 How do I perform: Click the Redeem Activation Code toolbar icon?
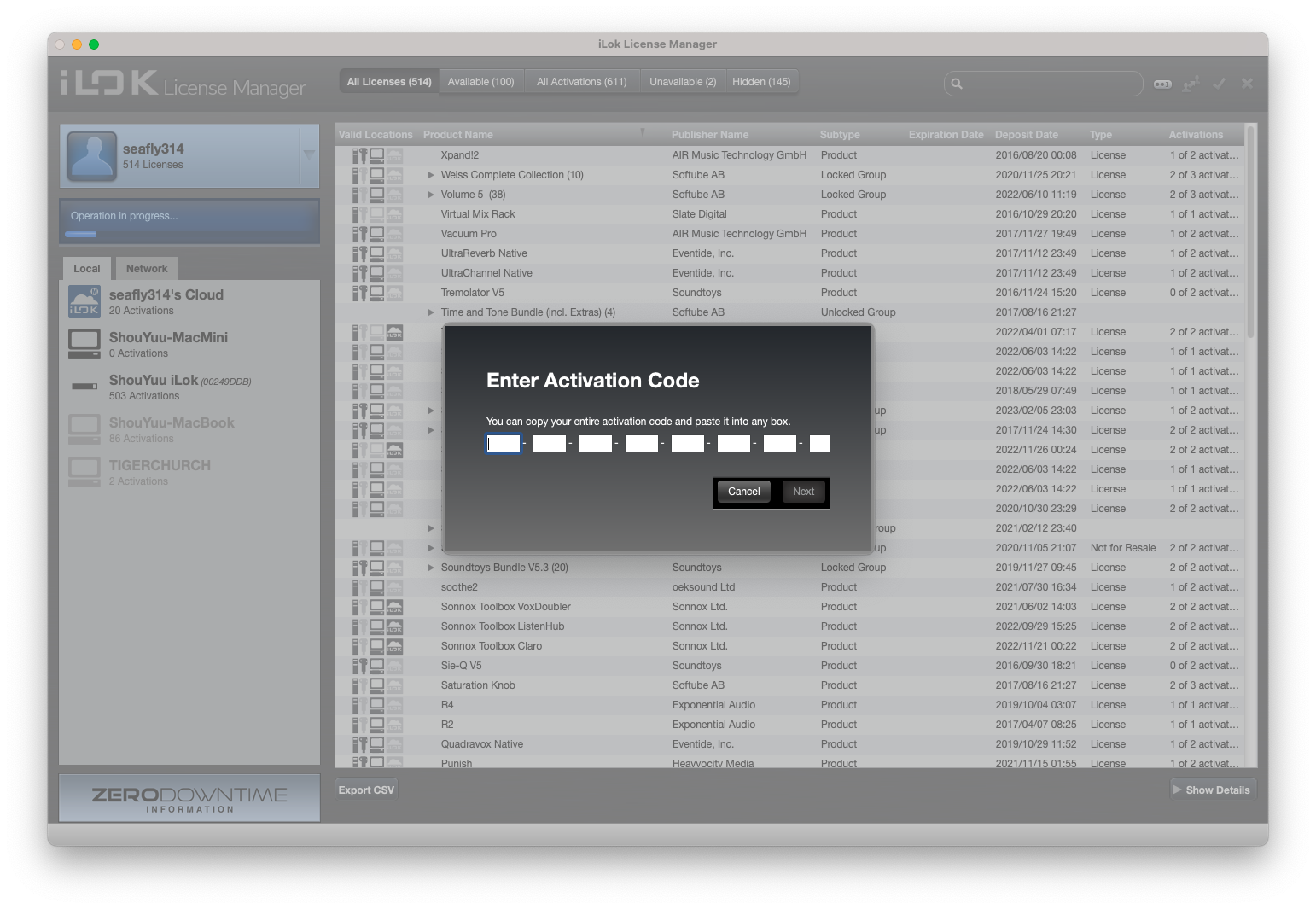click(x=1162, y=84)
